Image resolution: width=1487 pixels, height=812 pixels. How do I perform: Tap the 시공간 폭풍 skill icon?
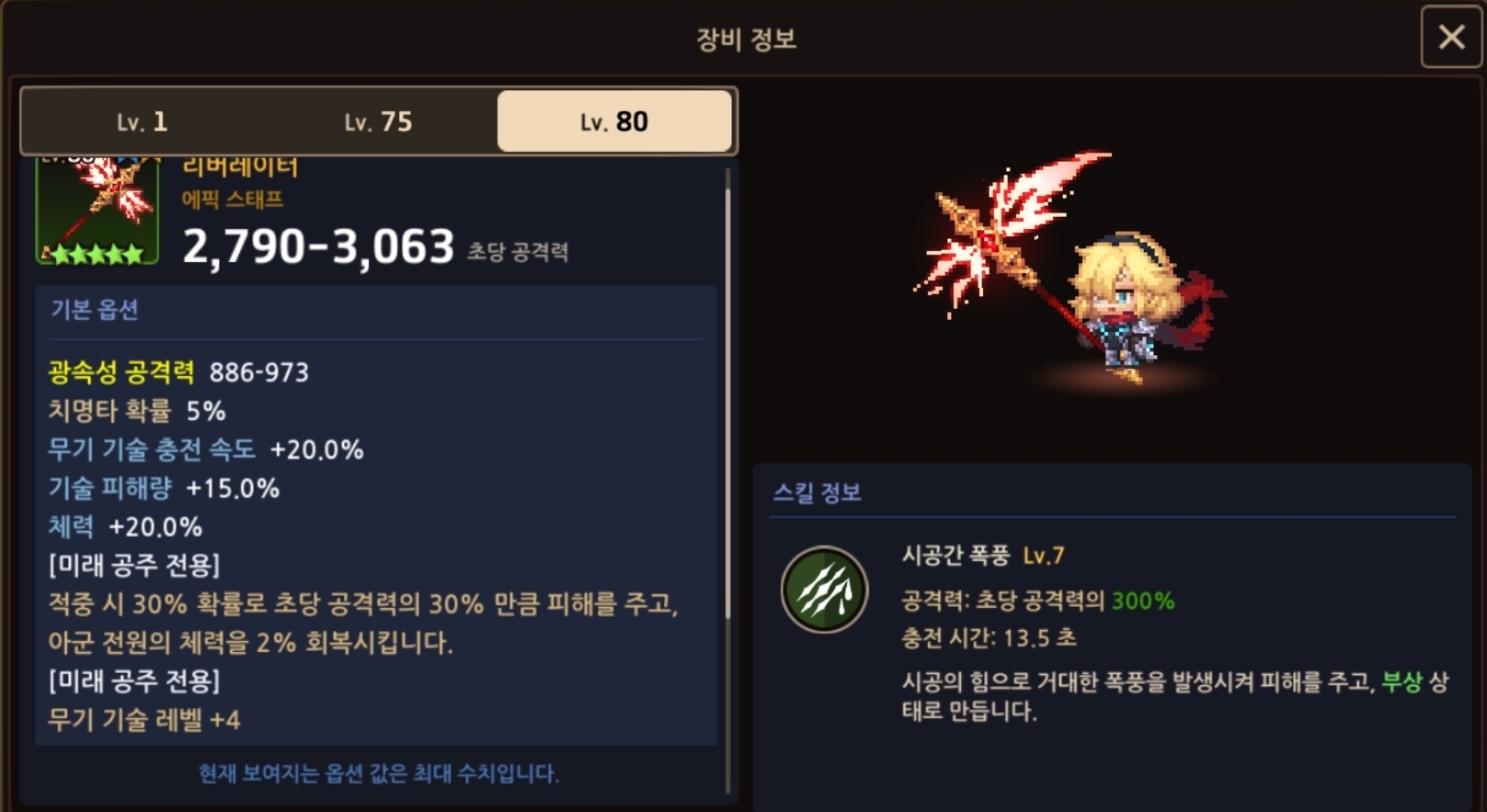pos(824,589)
